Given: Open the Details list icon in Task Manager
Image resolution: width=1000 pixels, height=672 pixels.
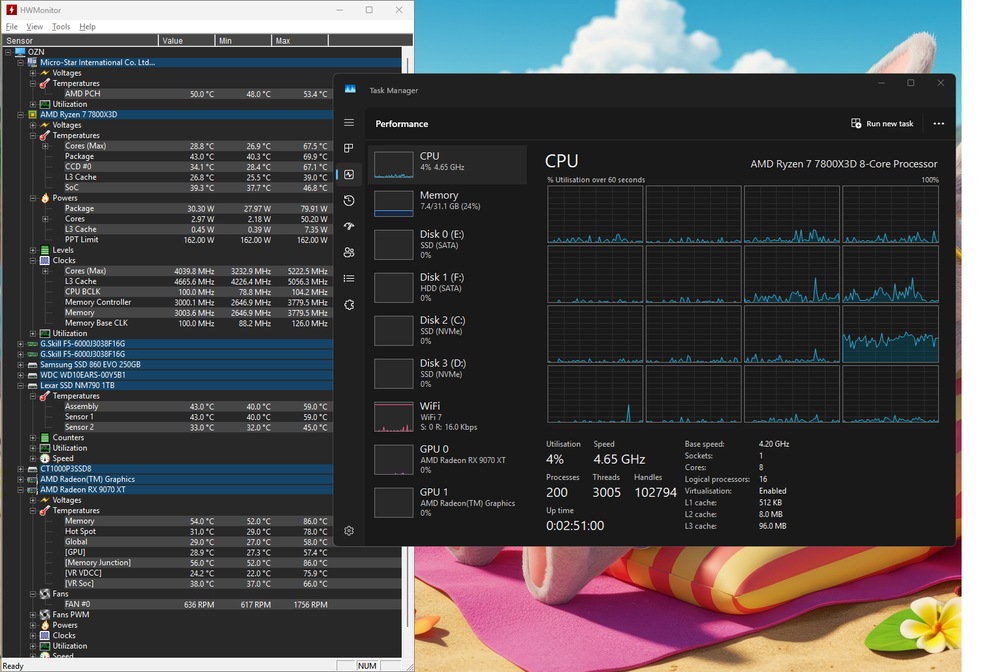Looking at the screenshot, I should [x=349, y=279].
